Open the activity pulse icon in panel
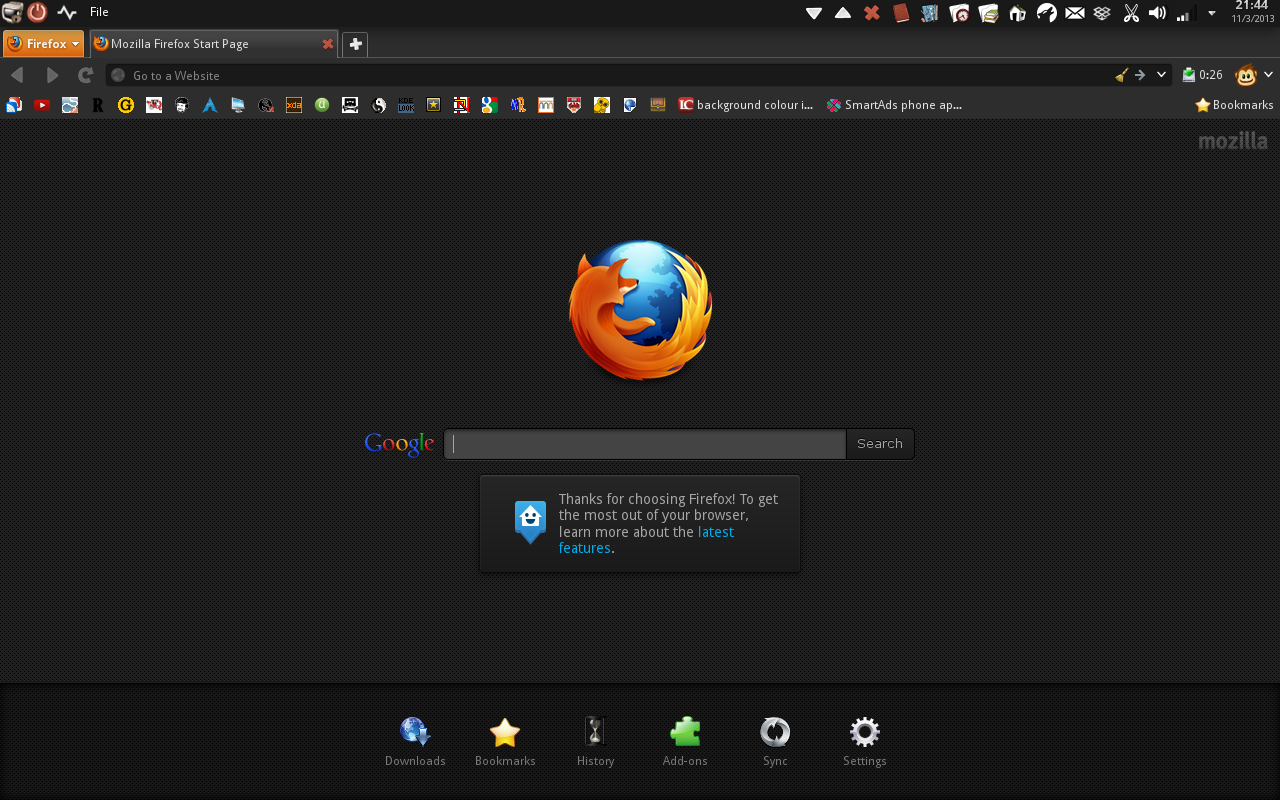Screen dimensions: 1280x800 pos(67,12)
